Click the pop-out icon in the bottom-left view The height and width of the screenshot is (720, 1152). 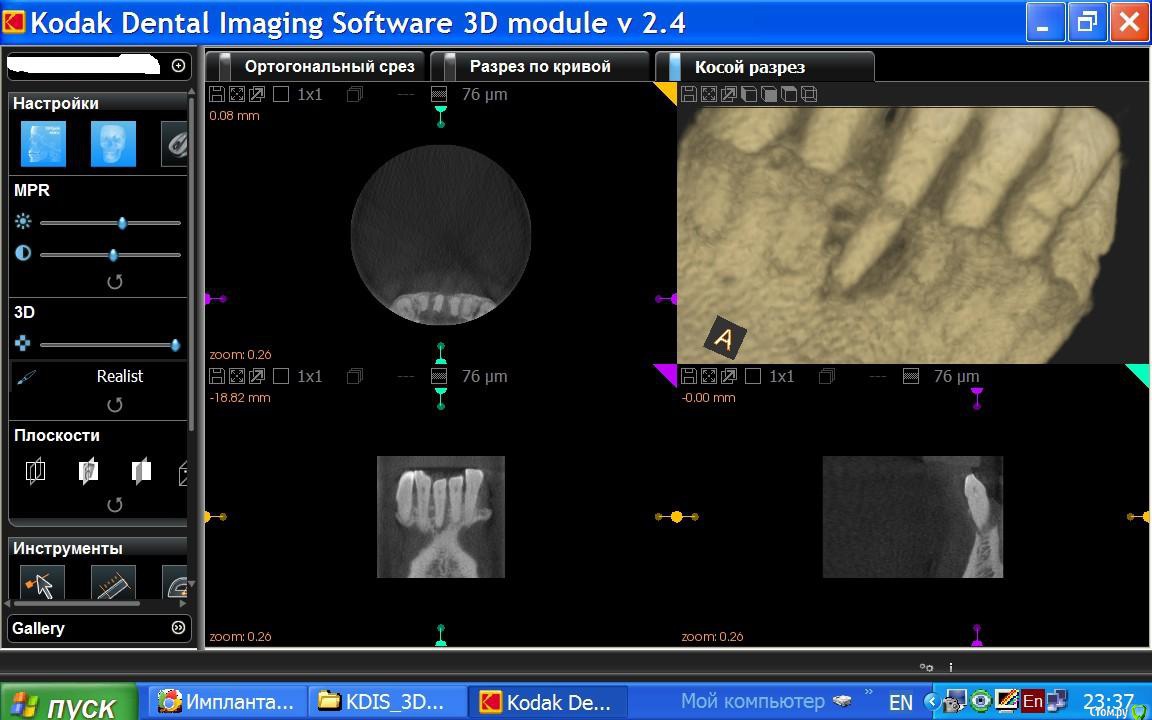pos(257,376)
